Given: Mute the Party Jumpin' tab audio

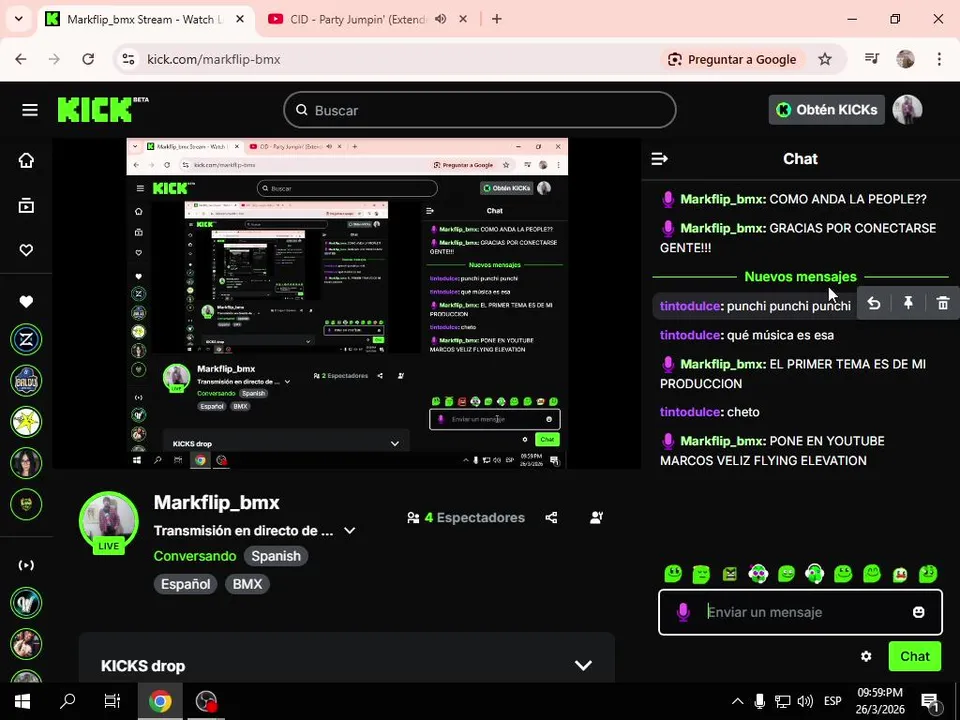Looking at the screenshot, I should click(440, 19).
